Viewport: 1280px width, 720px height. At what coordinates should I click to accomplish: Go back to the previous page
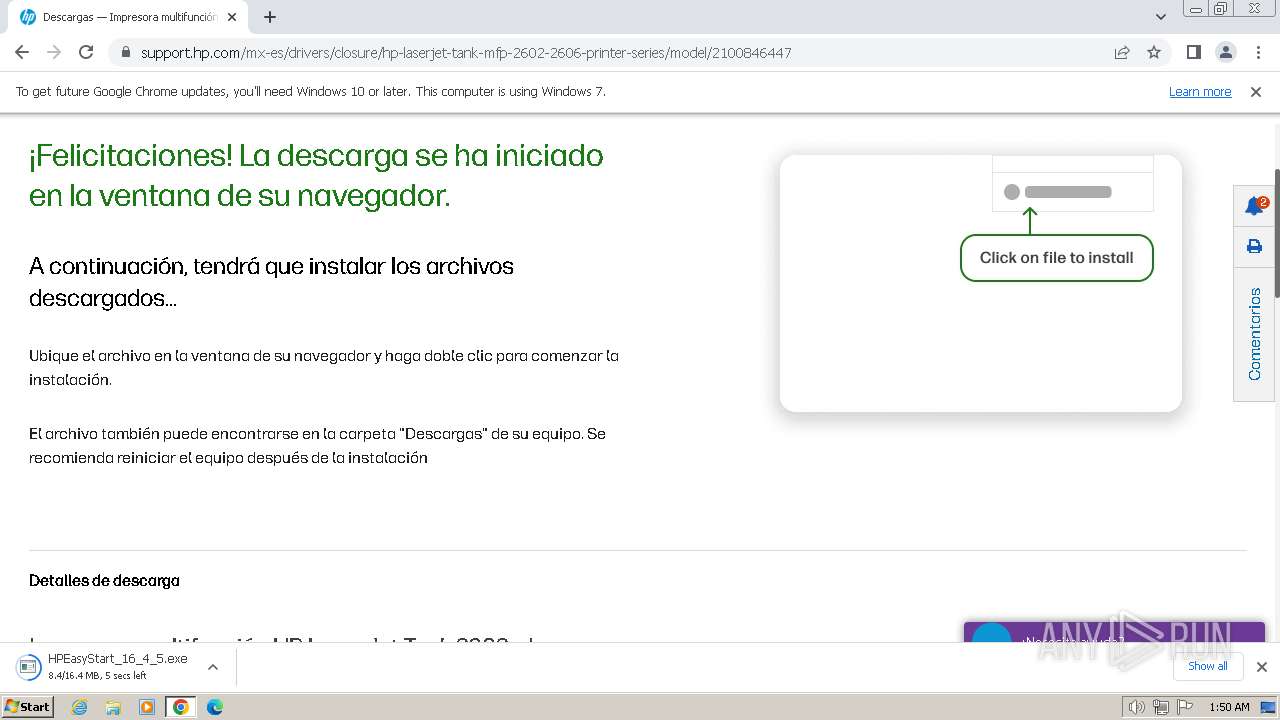tap(22, 52)
